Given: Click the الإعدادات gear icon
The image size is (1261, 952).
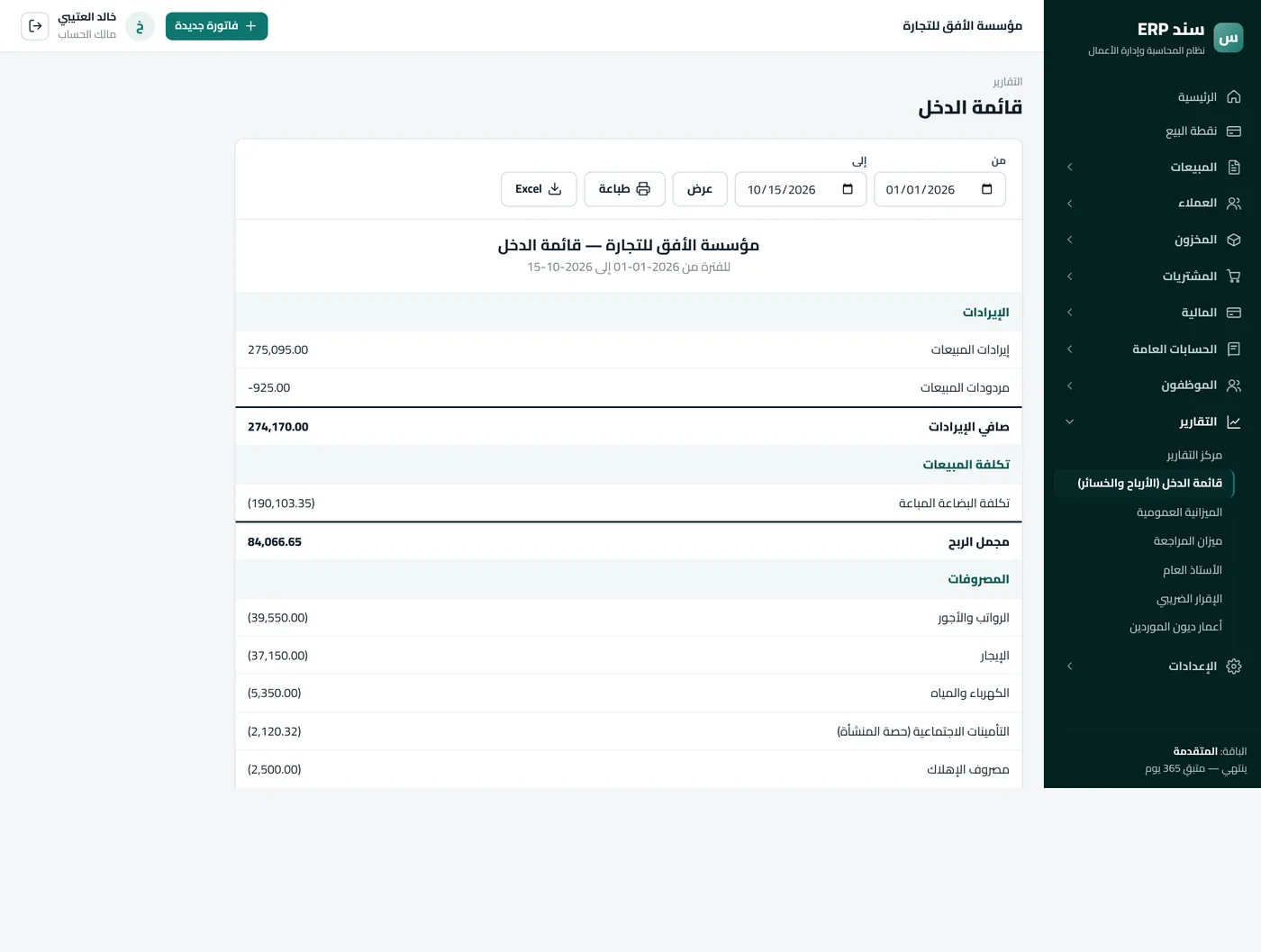Looking at the screenshot, I should (1234, 666).
